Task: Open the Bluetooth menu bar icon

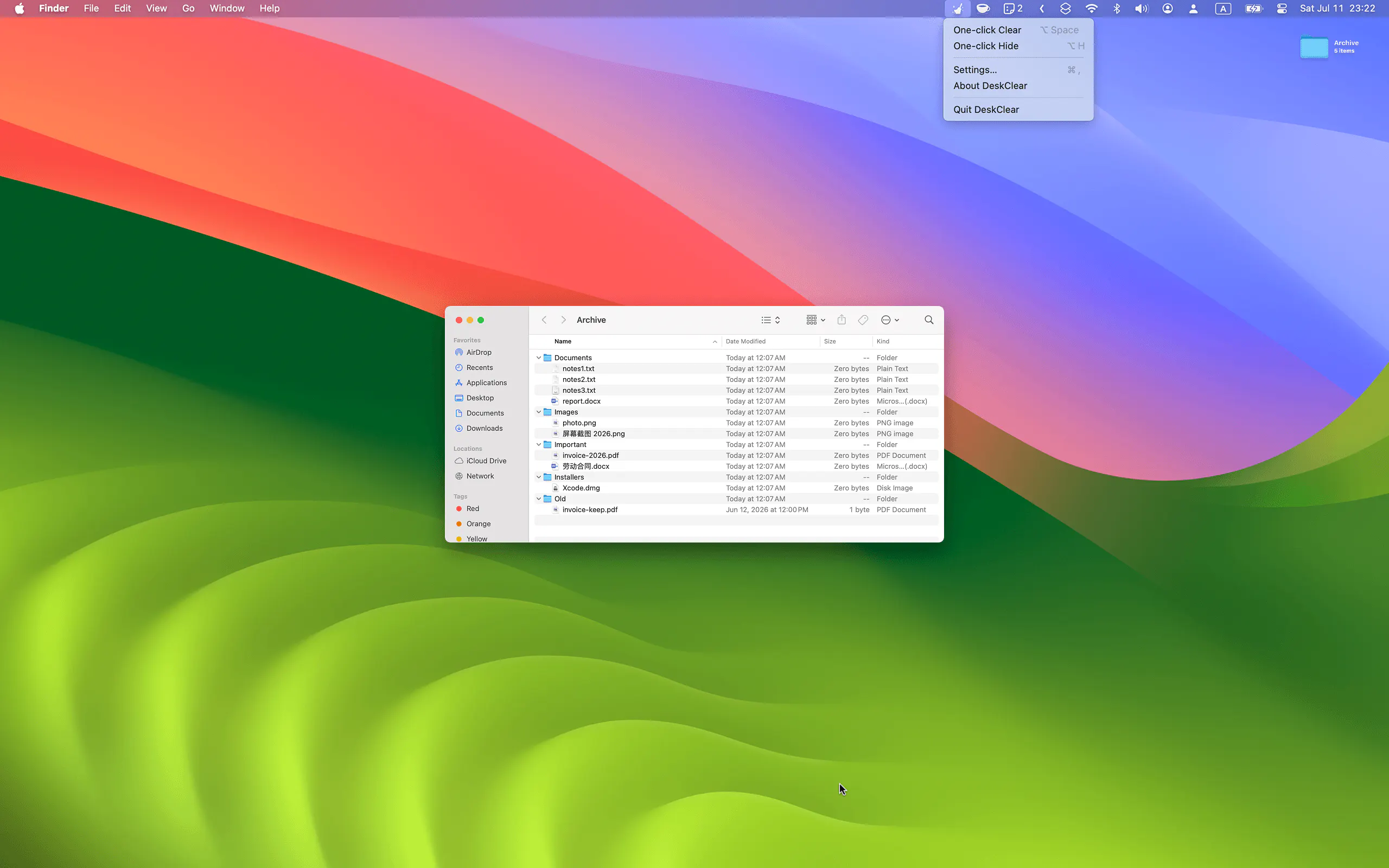Action: [x=1117, y=9]
